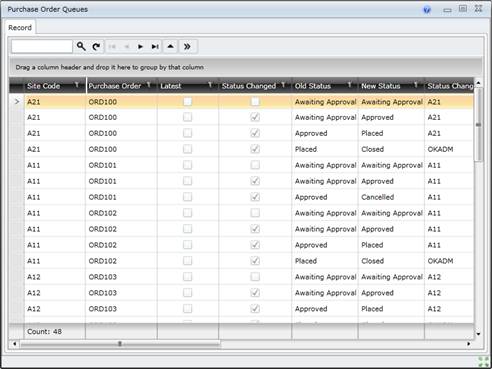492x369 pixels.
Task: Sort by New Status column header
Action: pos(381,86)
